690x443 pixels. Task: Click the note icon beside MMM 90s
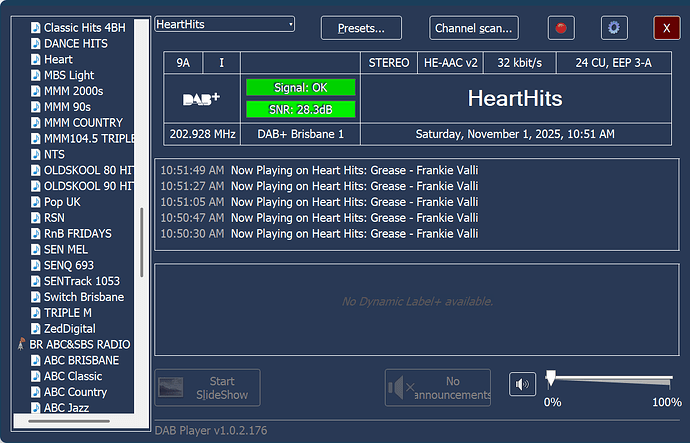(35, 107)
